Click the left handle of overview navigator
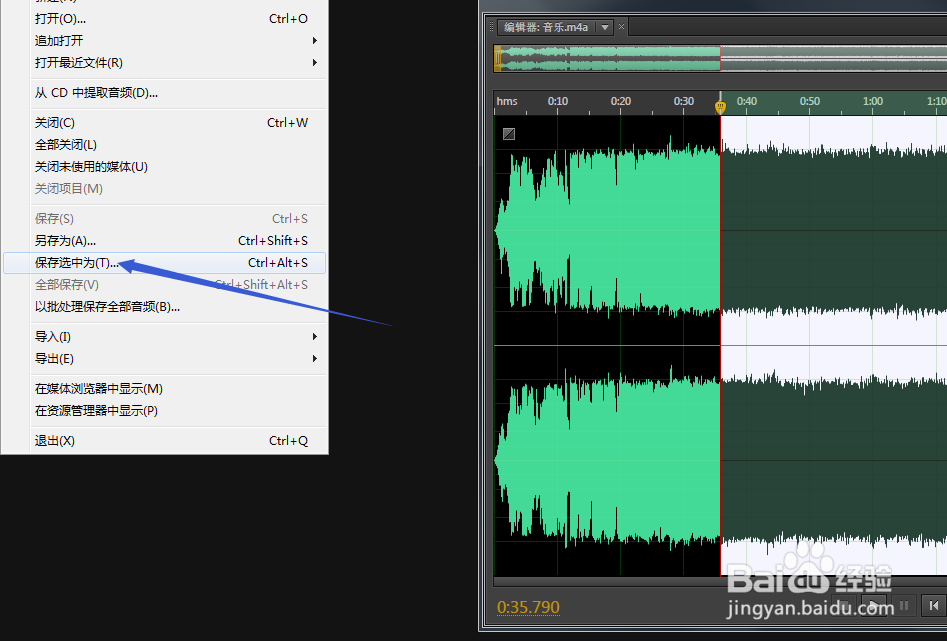The height and width of the screenshot is (641, 947). point(498,59)
